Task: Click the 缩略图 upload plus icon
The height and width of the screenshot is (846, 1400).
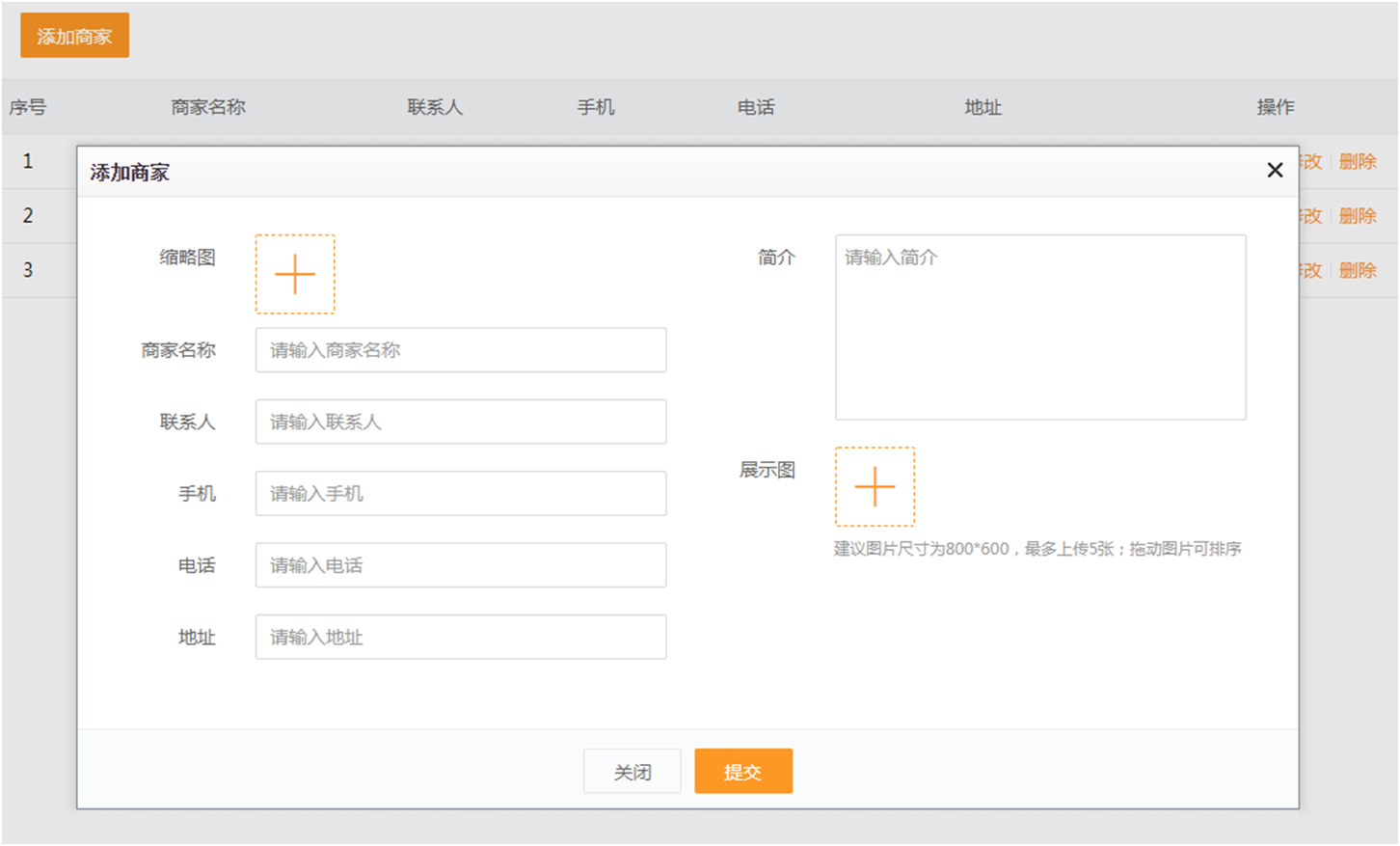Action: 295,274
